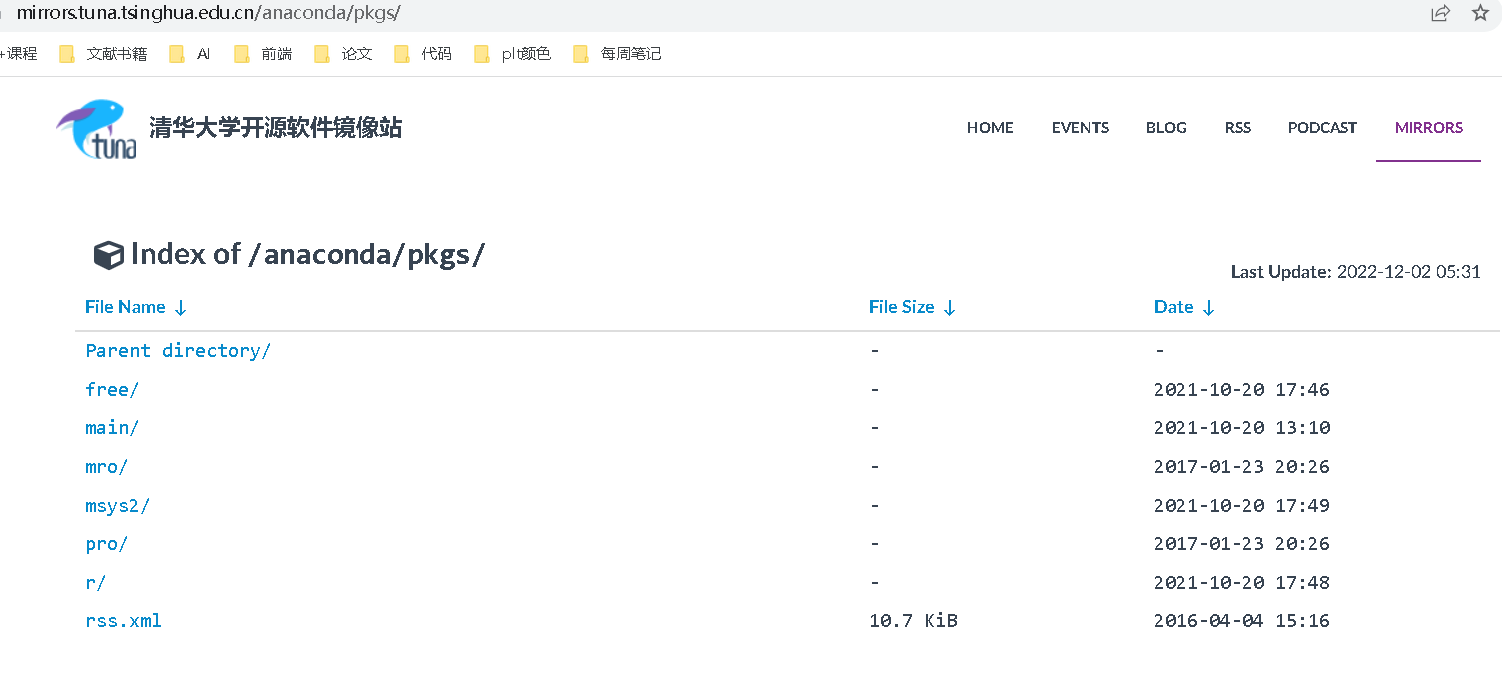Open the 前端 bookmarks folder
This screenshot has height=683, width=1502.
[266, 54]
